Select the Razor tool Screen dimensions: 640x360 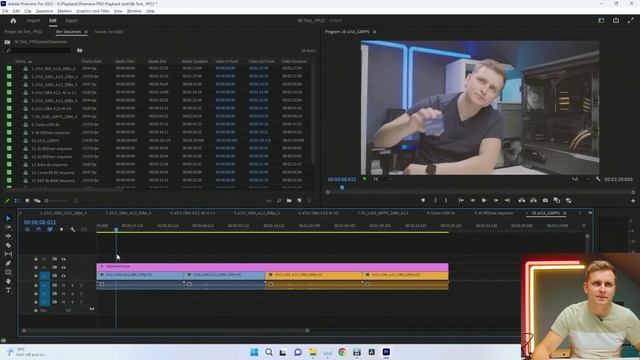[8, 245]
